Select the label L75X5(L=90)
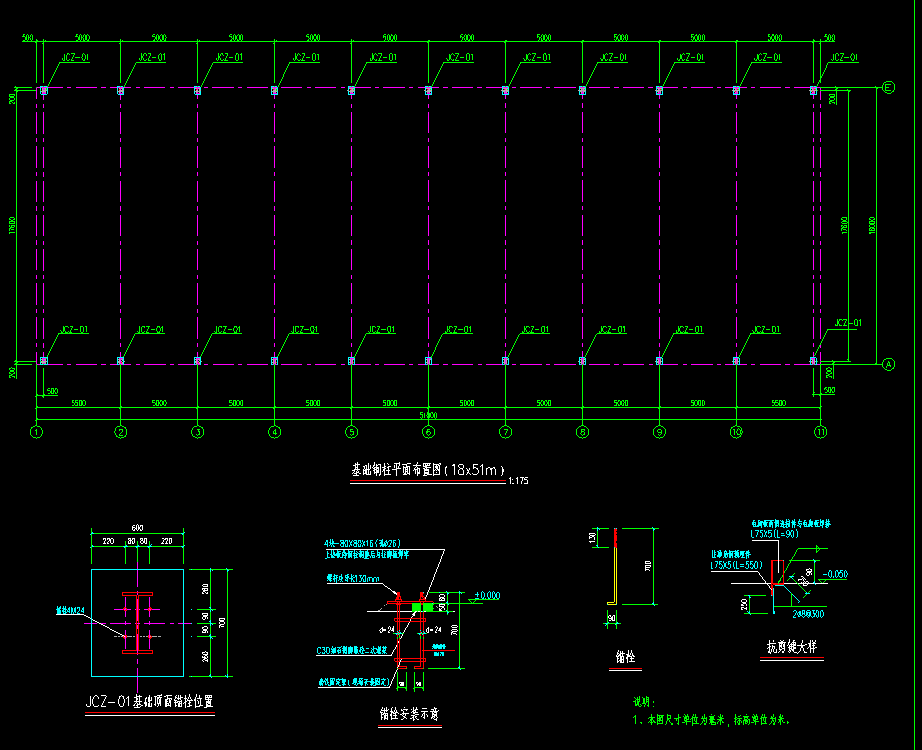 (774, 534)
